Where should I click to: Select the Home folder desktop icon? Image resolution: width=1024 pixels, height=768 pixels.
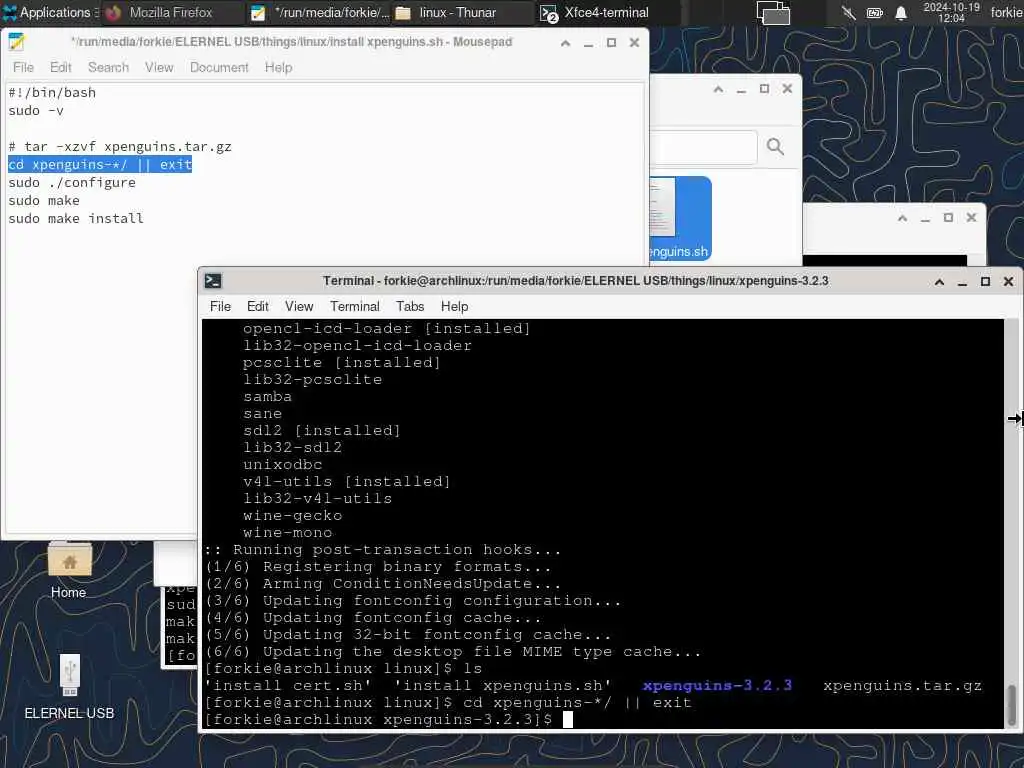tap(69, 570)
